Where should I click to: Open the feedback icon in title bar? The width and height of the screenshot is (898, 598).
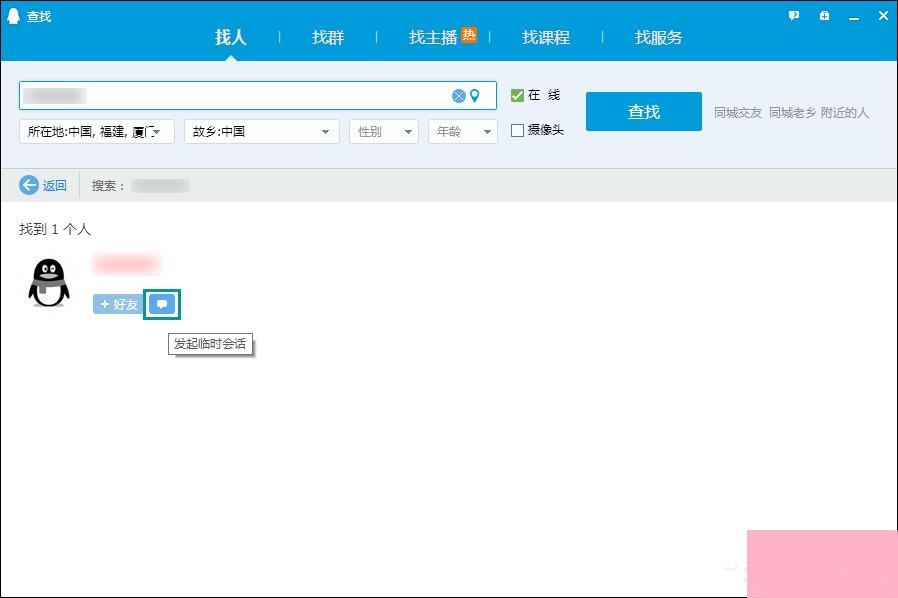793,15
